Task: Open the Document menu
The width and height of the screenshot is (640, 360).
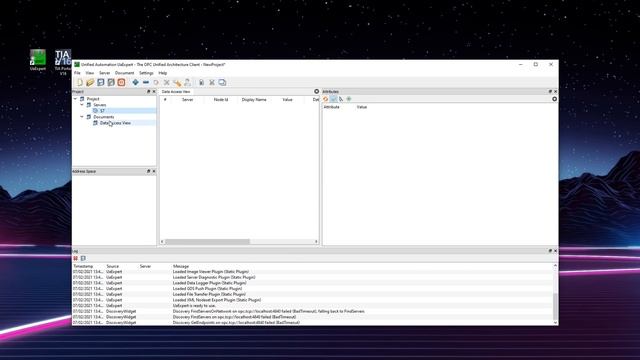Action: click(x=124, y=73)
